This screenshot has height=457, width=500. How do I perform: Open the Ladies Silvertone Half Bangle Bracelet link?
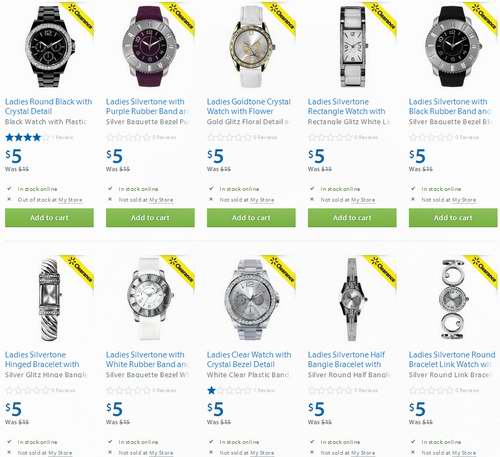point(346,359)
